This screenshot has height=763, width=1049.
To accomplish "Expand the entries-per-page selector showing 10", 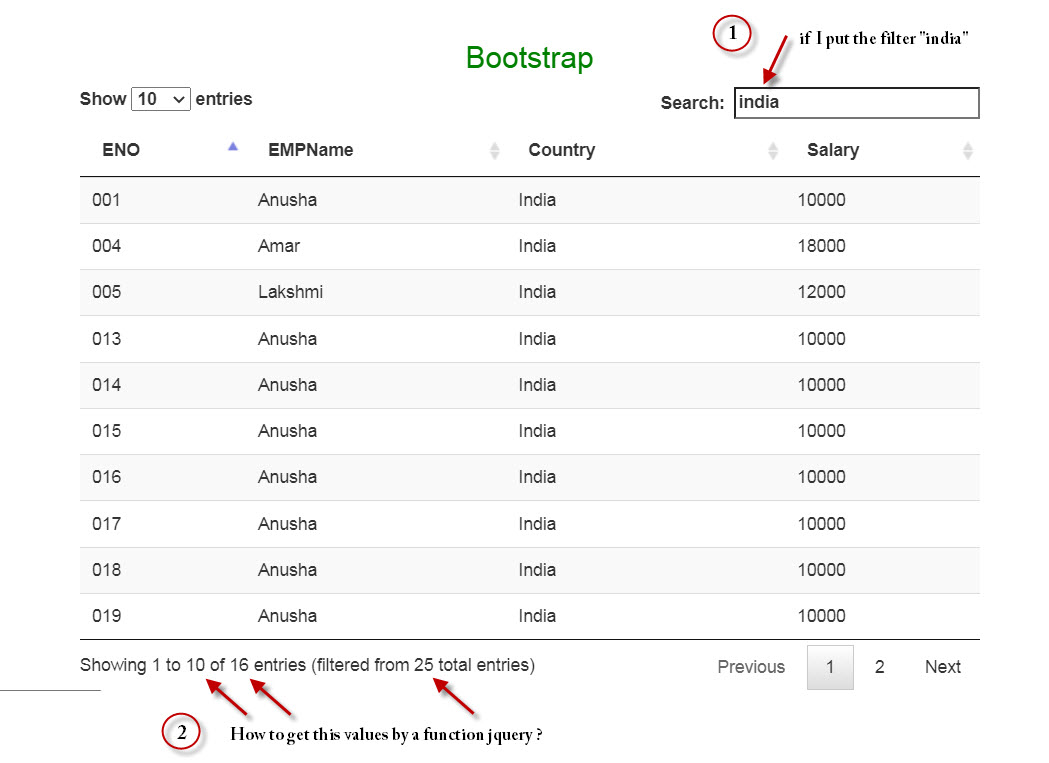I will tap(160, 98).
